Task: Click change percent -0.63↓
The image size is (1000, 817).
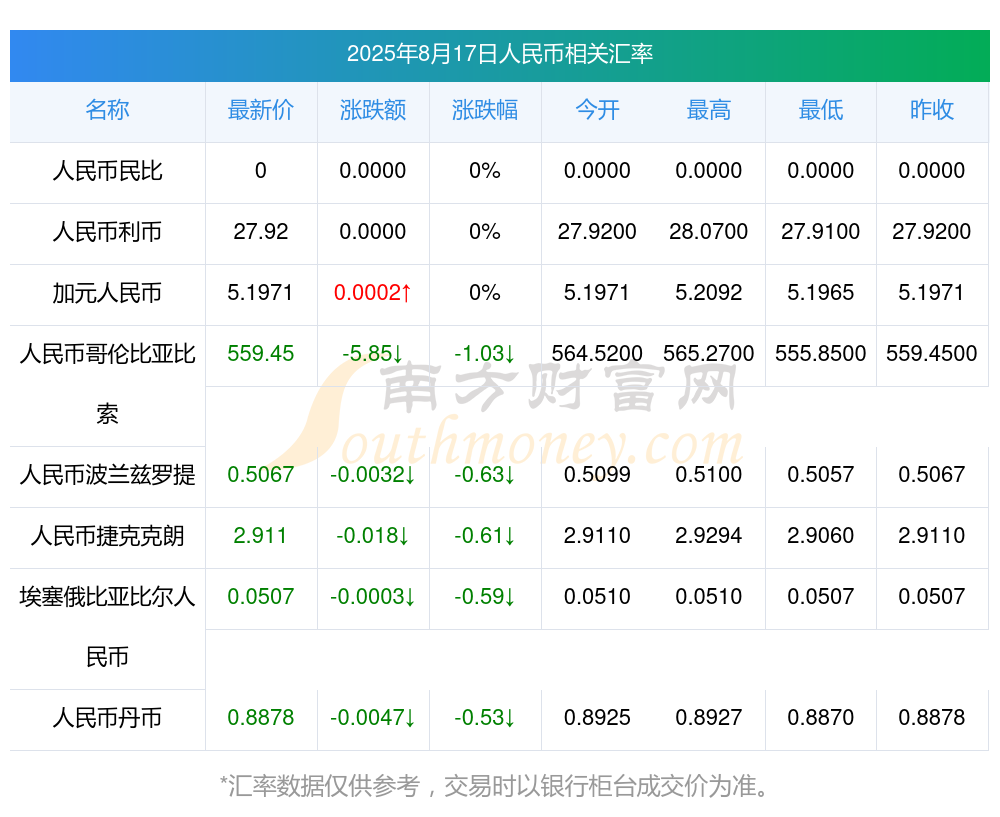Action: click(485, 475)
